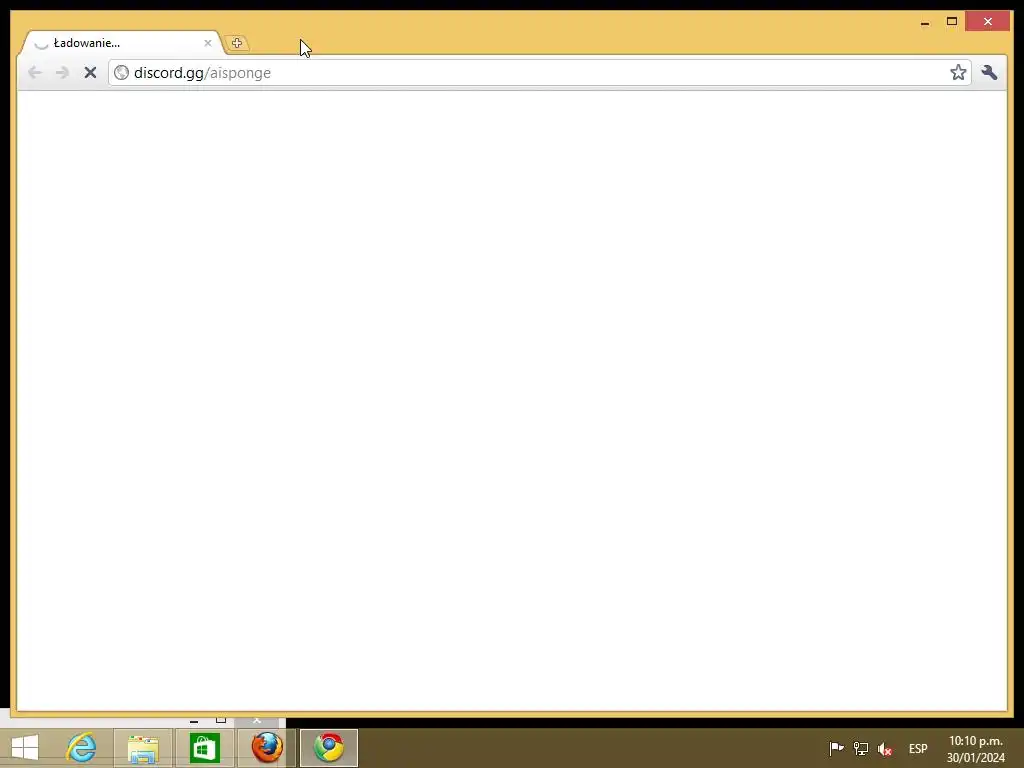
Task: Open Chrome's wrench settings menu
Action: [x=989, y=72]
